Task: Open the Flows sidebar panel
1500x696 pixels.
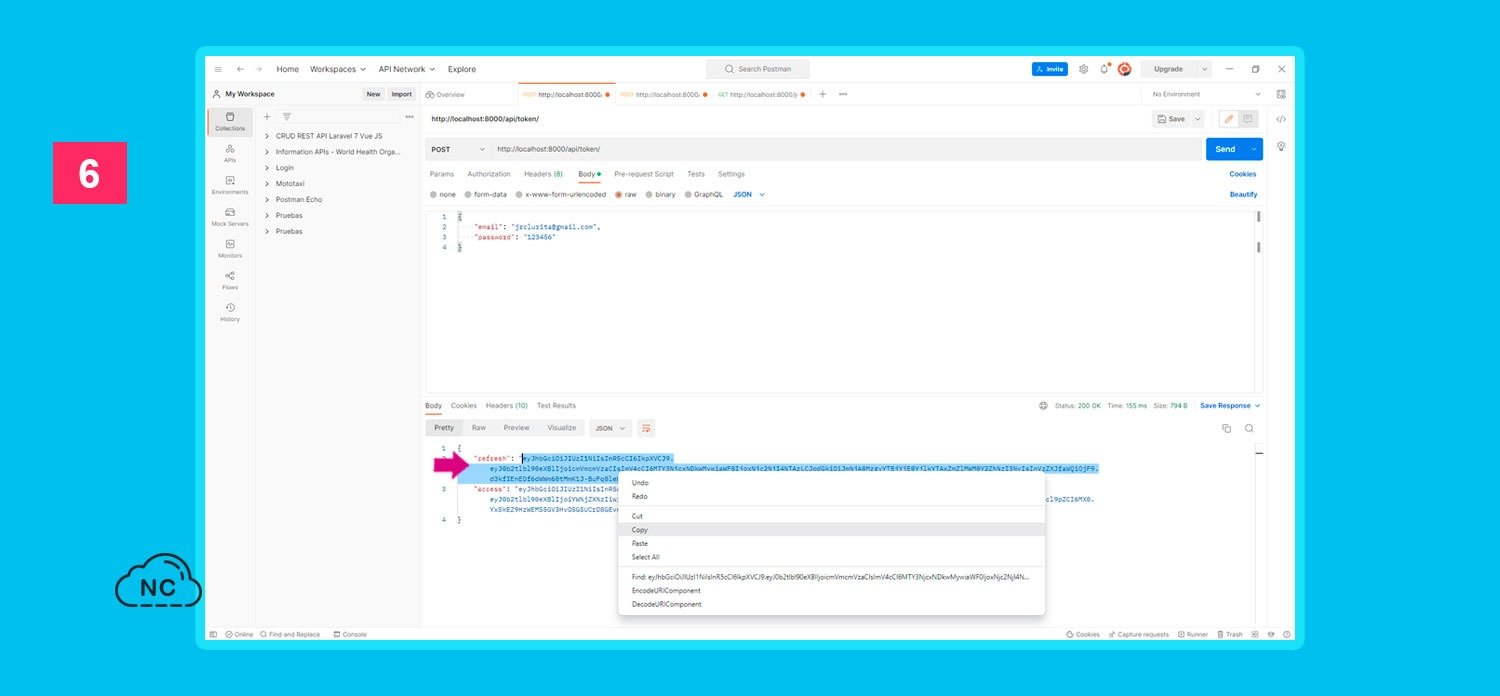Action: [230, 280]
